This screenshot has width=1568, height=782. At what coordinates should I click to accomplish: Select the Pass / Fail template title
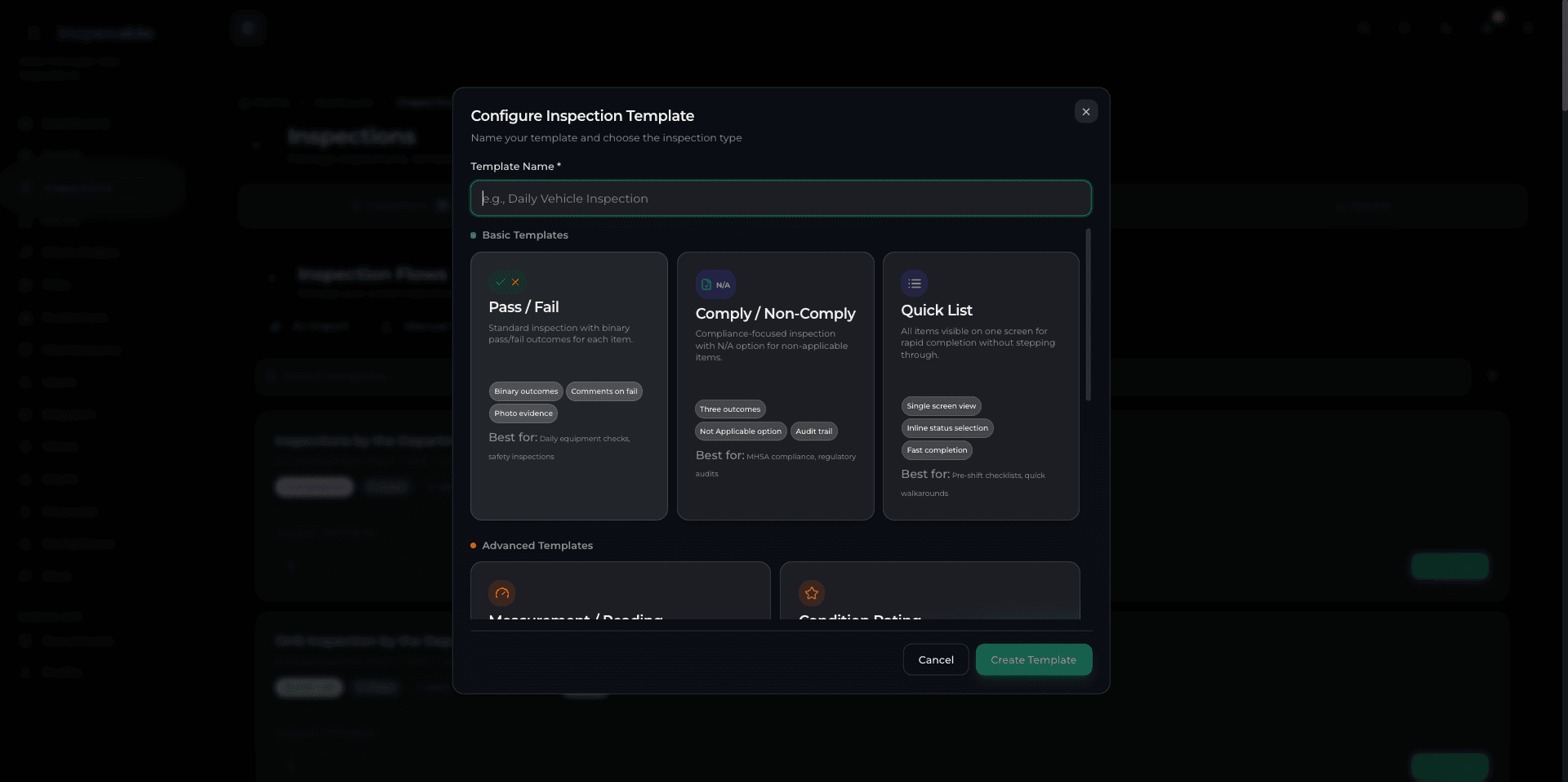[523, 307]
